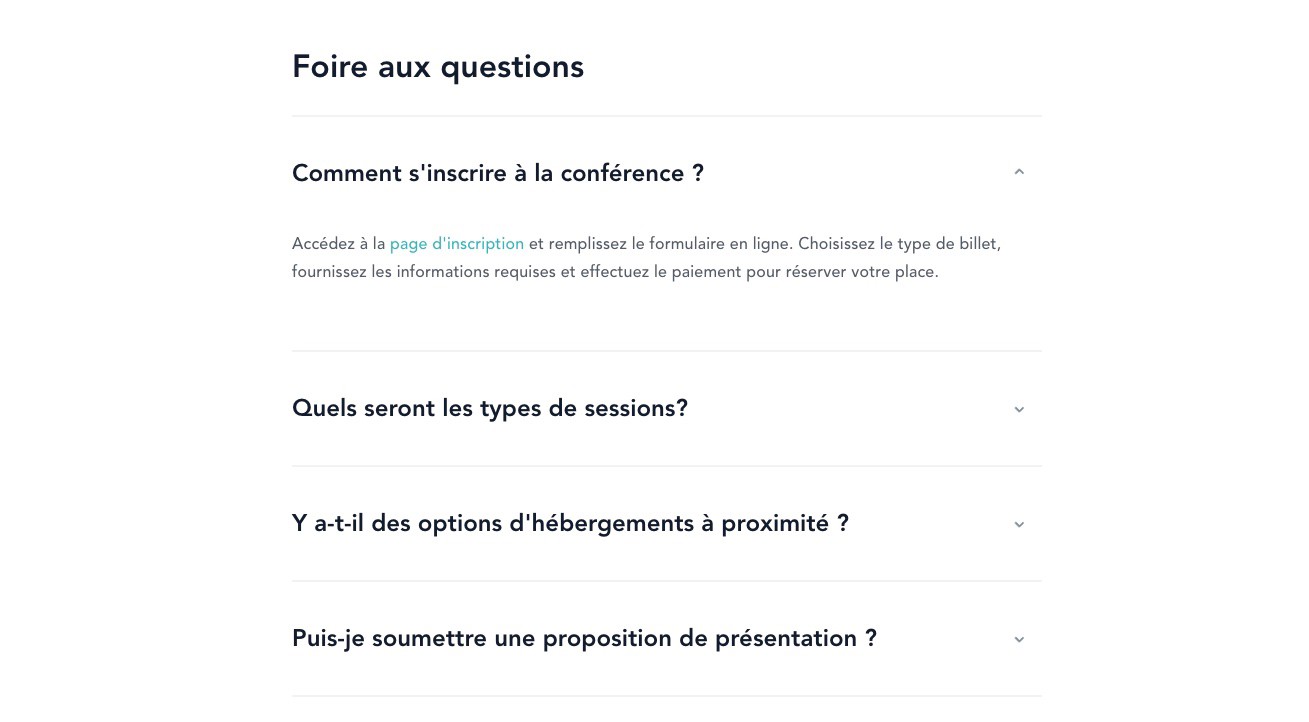Collapse the open registration answer using its up chevron
1309x722 pixels.
point(1019,173)
